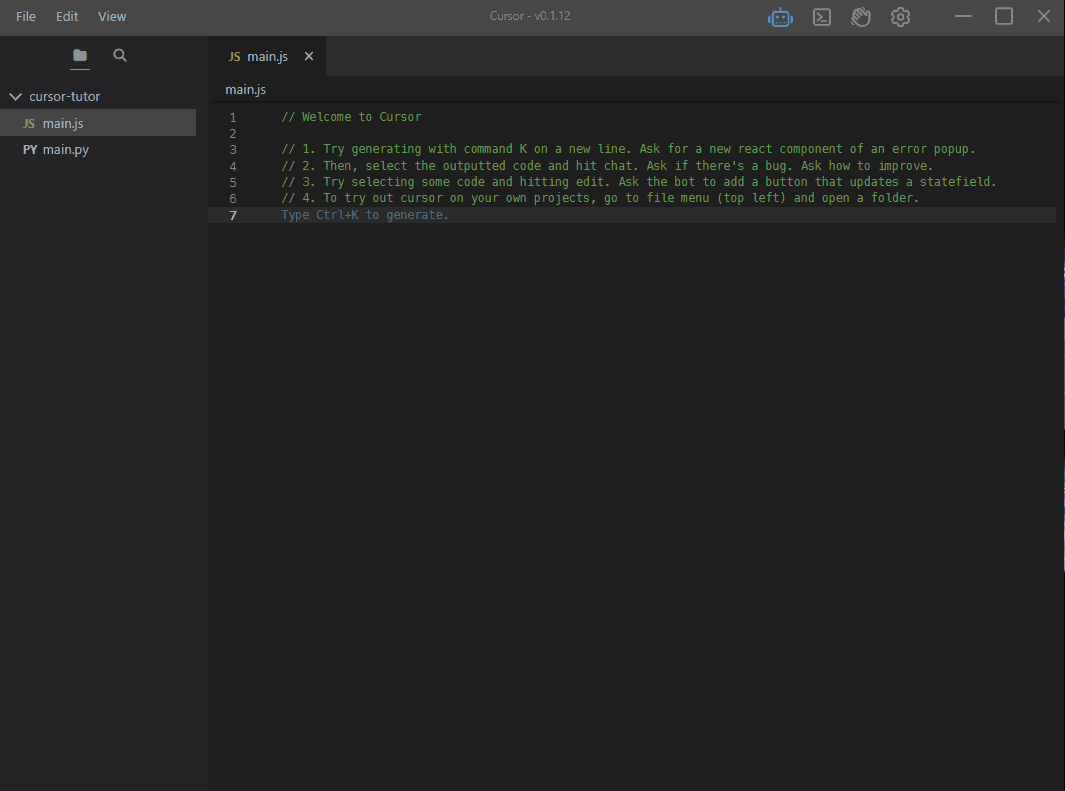
Task: Click the '// Welcome to Cursor' comment line
Action: coord(351,117)
